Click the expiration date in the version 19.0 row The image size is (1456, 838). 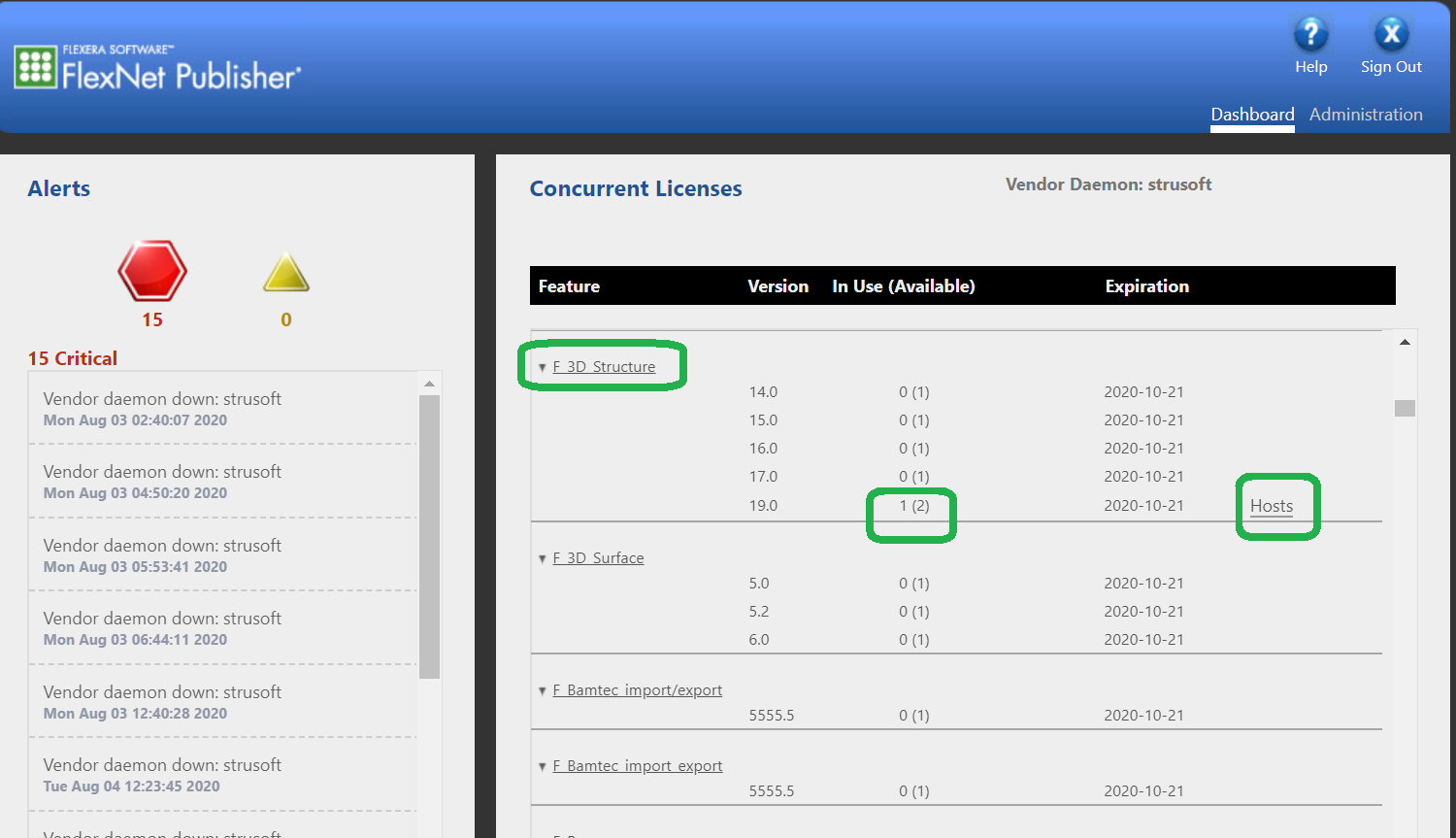pos(1143,506)
